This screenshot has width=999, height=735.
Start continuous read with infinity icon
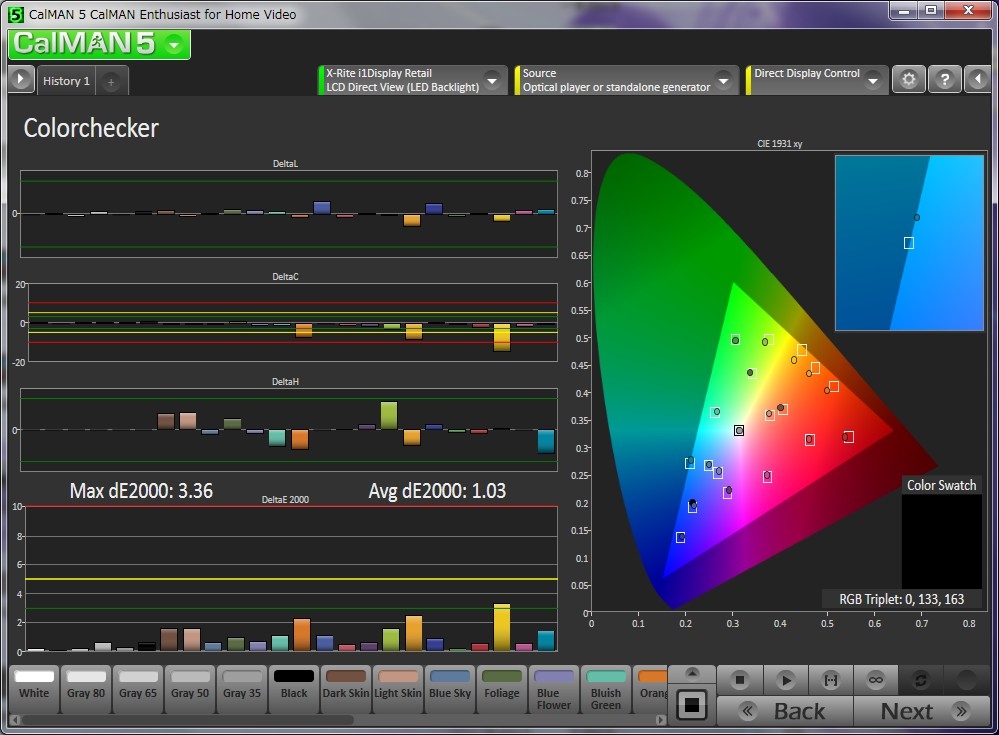(876, 680)
